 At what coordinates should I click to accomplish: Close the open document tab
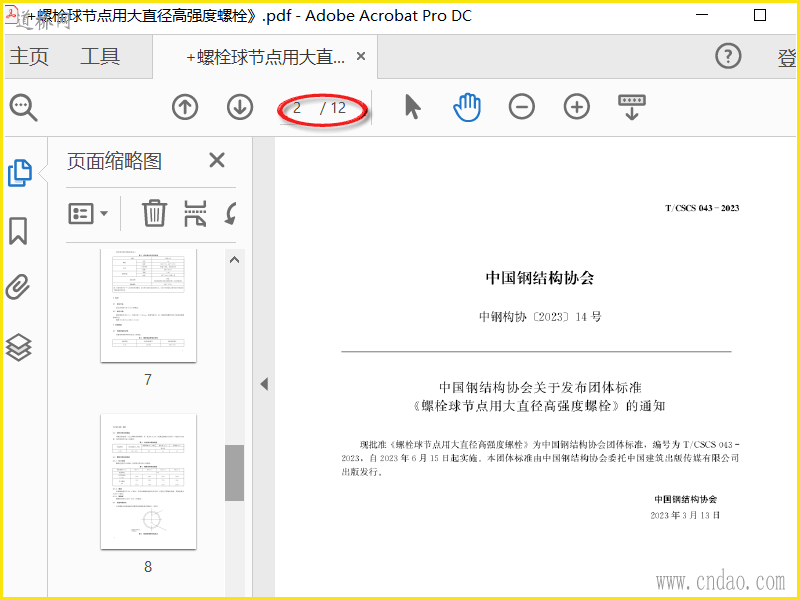361,56
